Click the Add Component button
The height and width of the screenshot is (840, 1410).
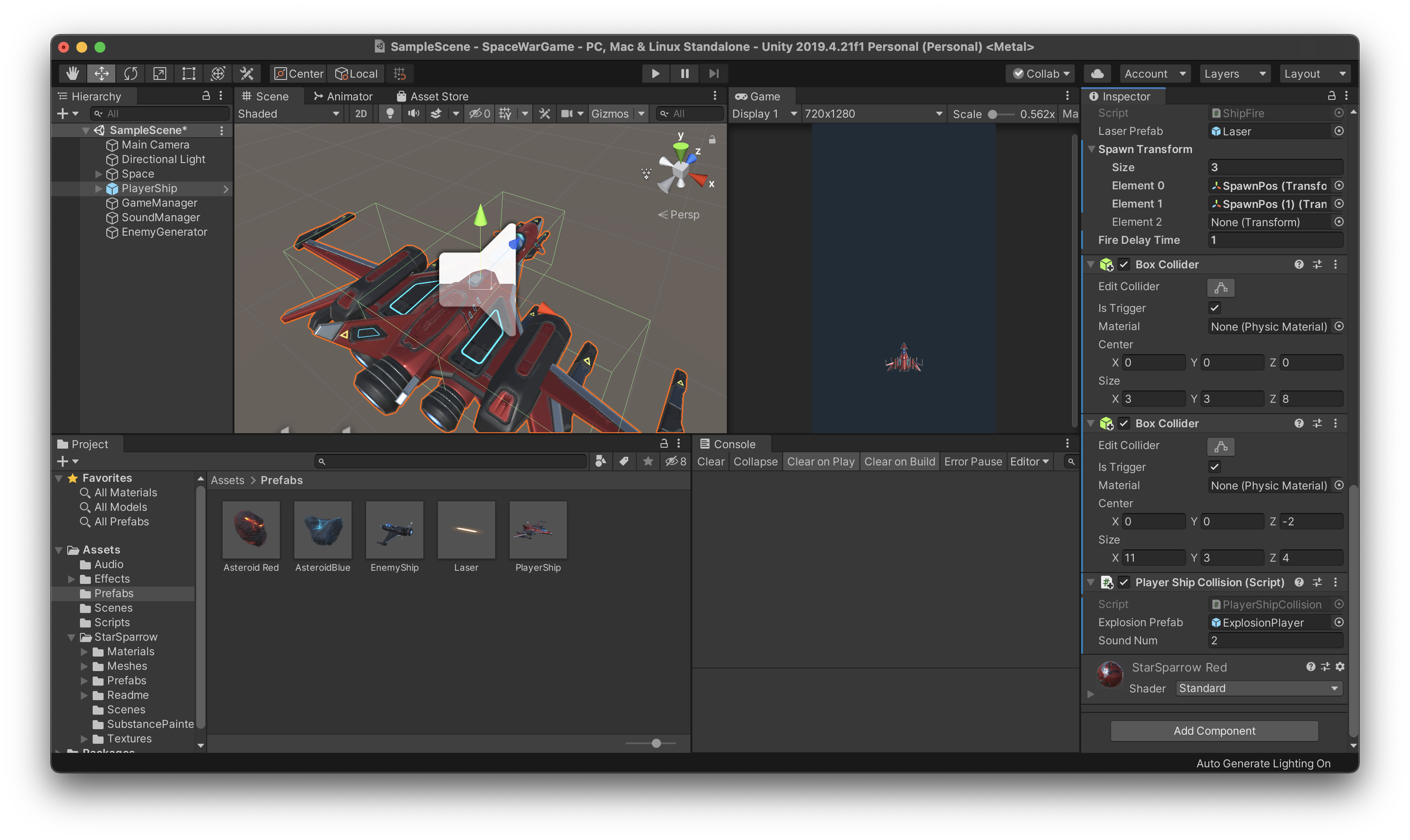1214,731
